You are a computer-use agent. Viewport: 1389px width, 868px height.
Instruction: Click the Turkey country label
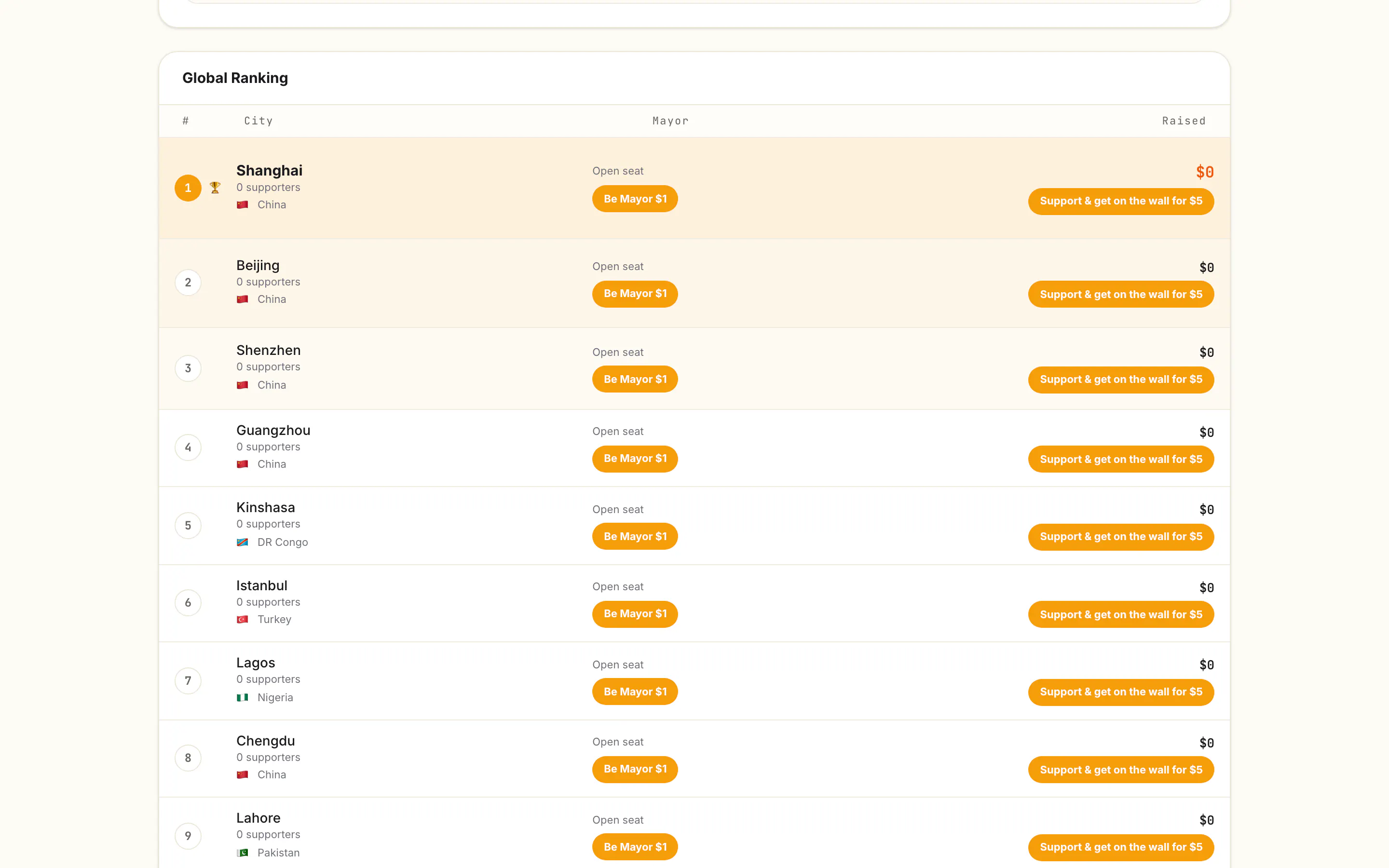click(274, 620)
